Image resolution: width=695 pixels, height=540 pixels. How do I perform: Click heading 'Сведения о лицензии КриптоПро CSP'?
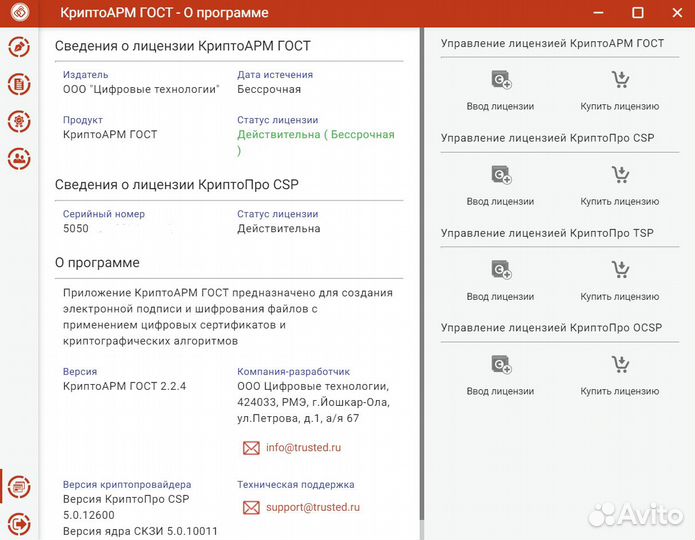pyautogui.click(x=176, y=184)
